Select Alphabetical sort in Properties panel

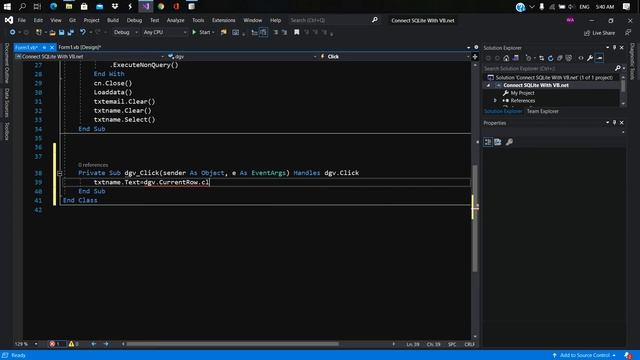point(498,142)
